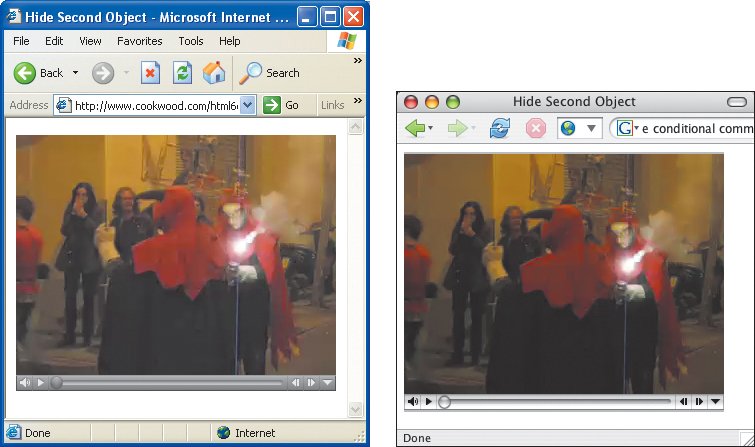This screenshot has width=755, height=447.
Task: Open the File menu in Internet Explorer
Action: click(x=21, y=41)
